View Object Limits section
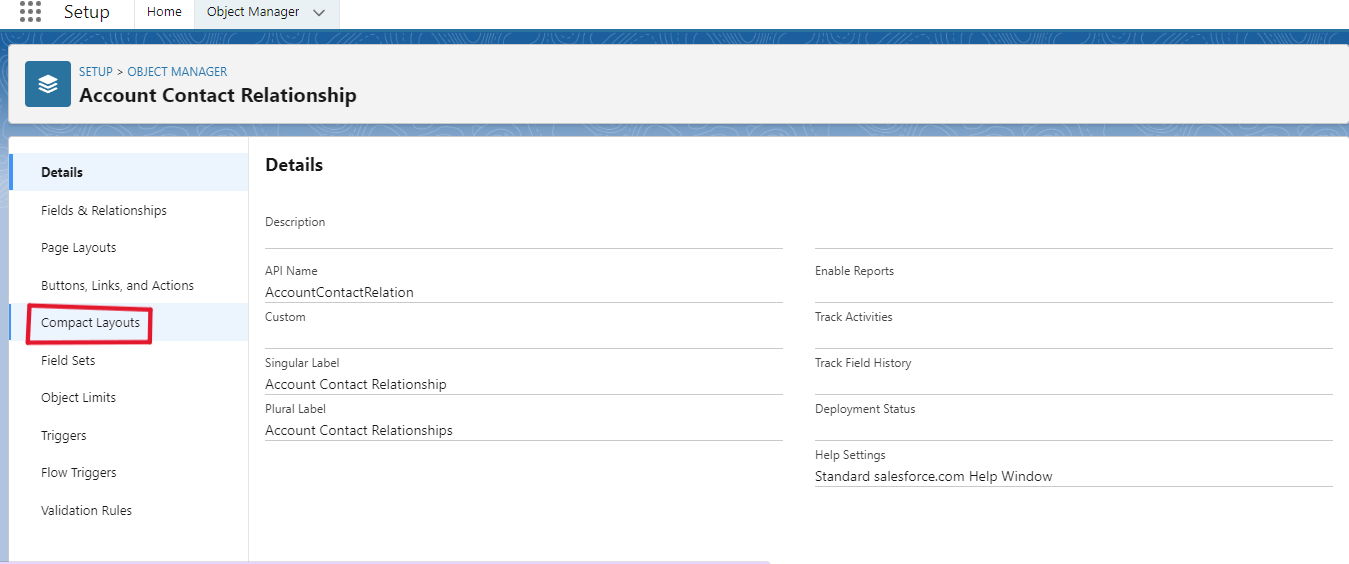Image resolution: width=1349 pixels, height=564 pixels. [78, 397]
